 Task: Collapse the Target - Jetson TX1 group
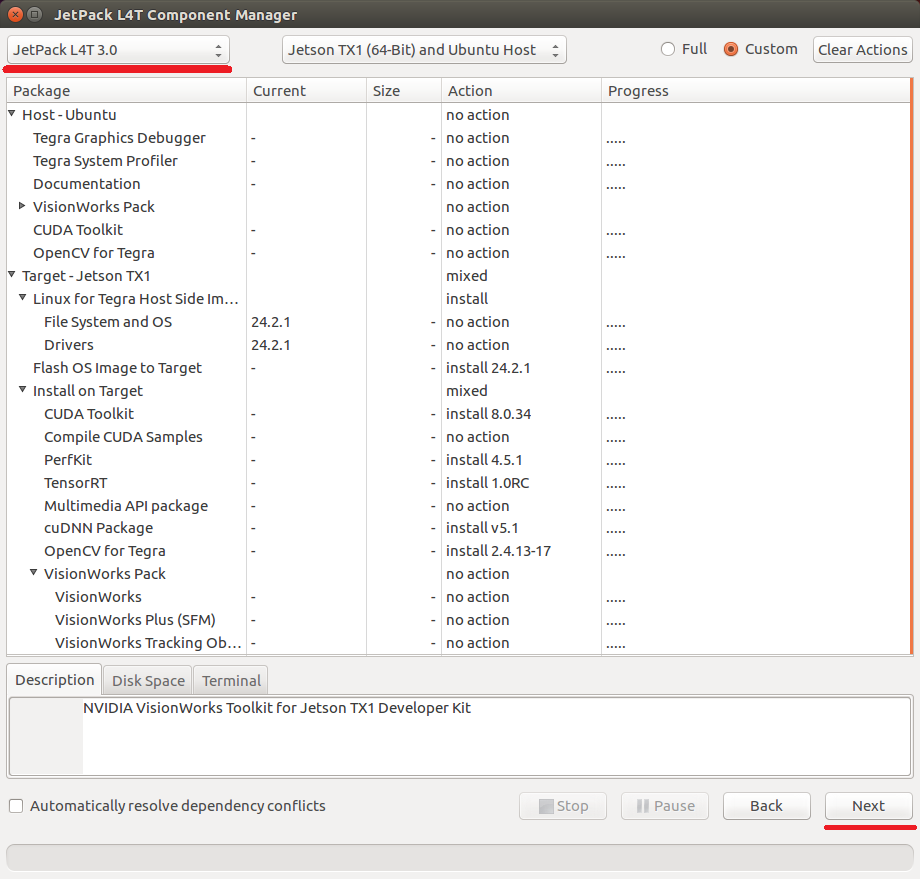12,276
